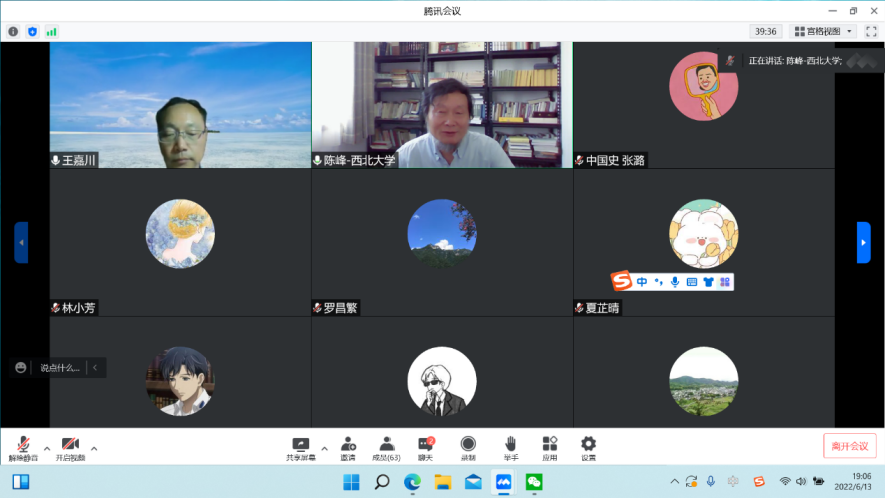Open meeting 设置 settings gear
885x498 pixels.
[588, 446]
